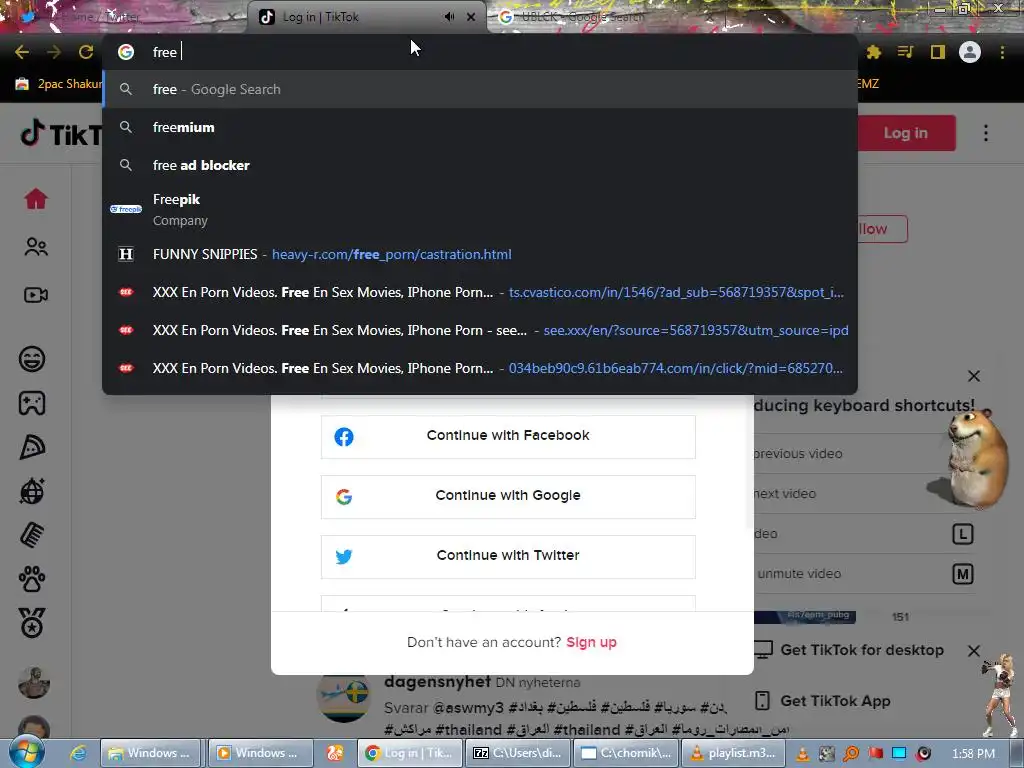Image resolution: width=1024 pixels, height=768 pixels.
Task: Launch Internet Explorer from taskbar
Action: coord(78,753)
